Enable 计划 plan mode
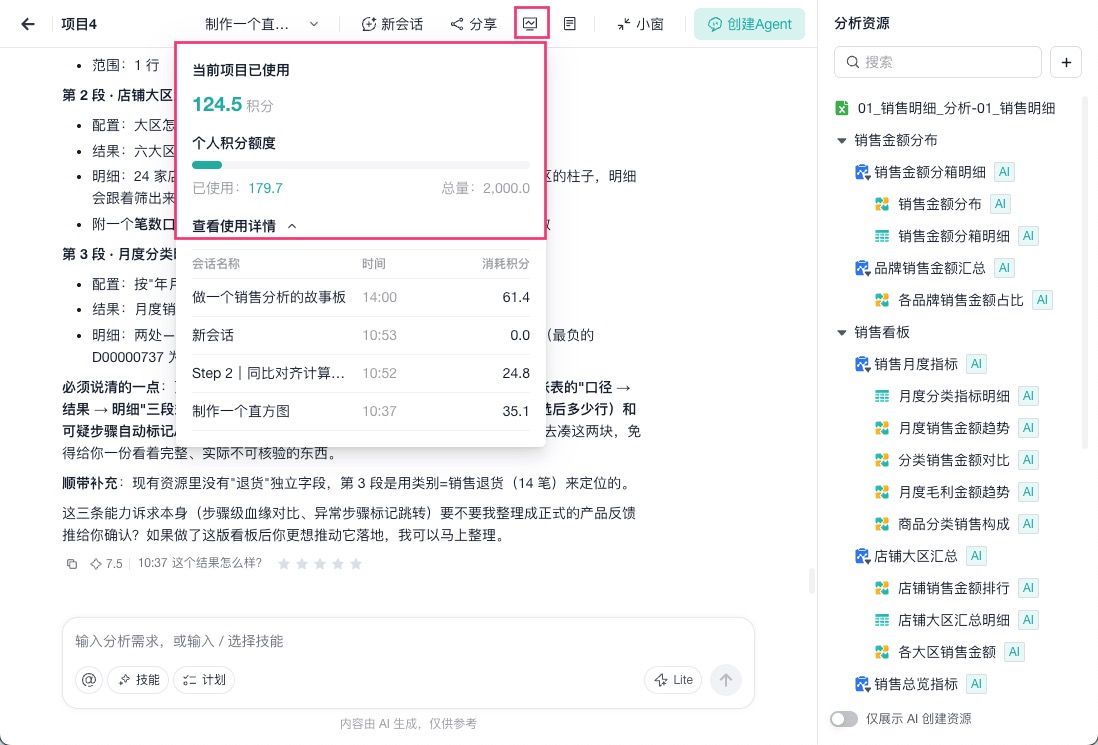Screen dimensions: 1098x745 204,680
